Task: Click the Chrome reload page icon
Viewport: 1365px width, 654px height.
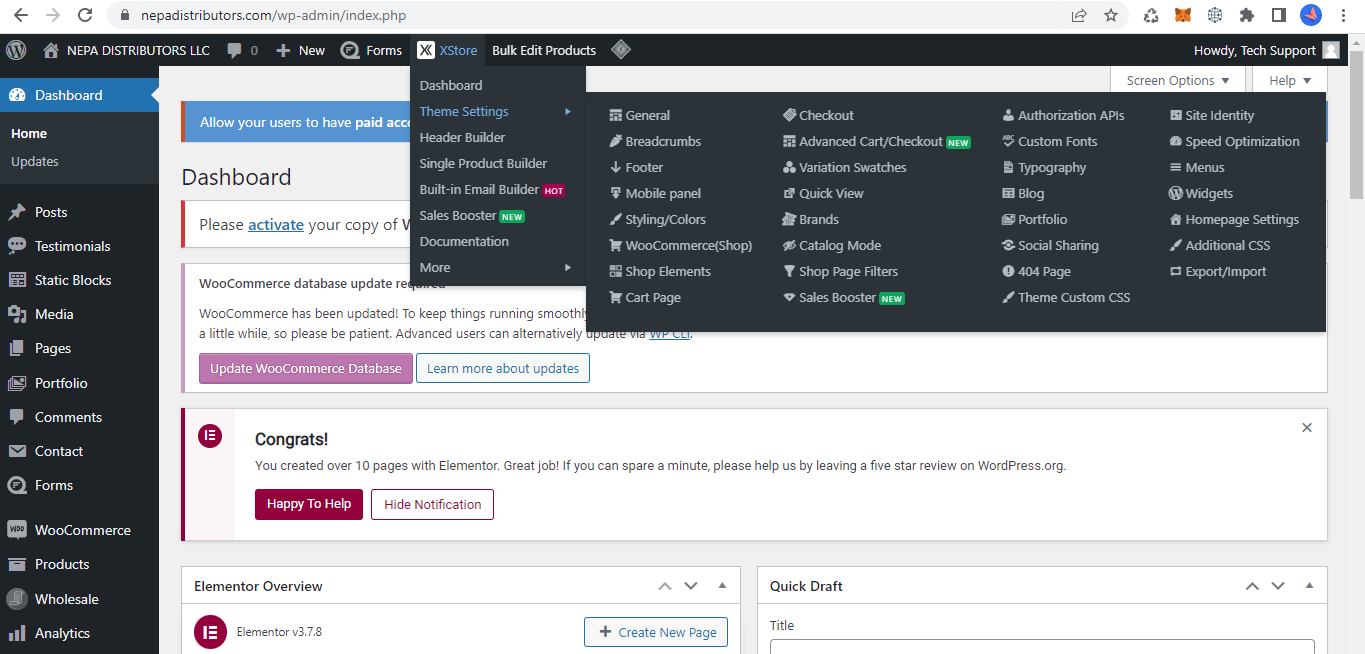Action: tap(85, 15)
